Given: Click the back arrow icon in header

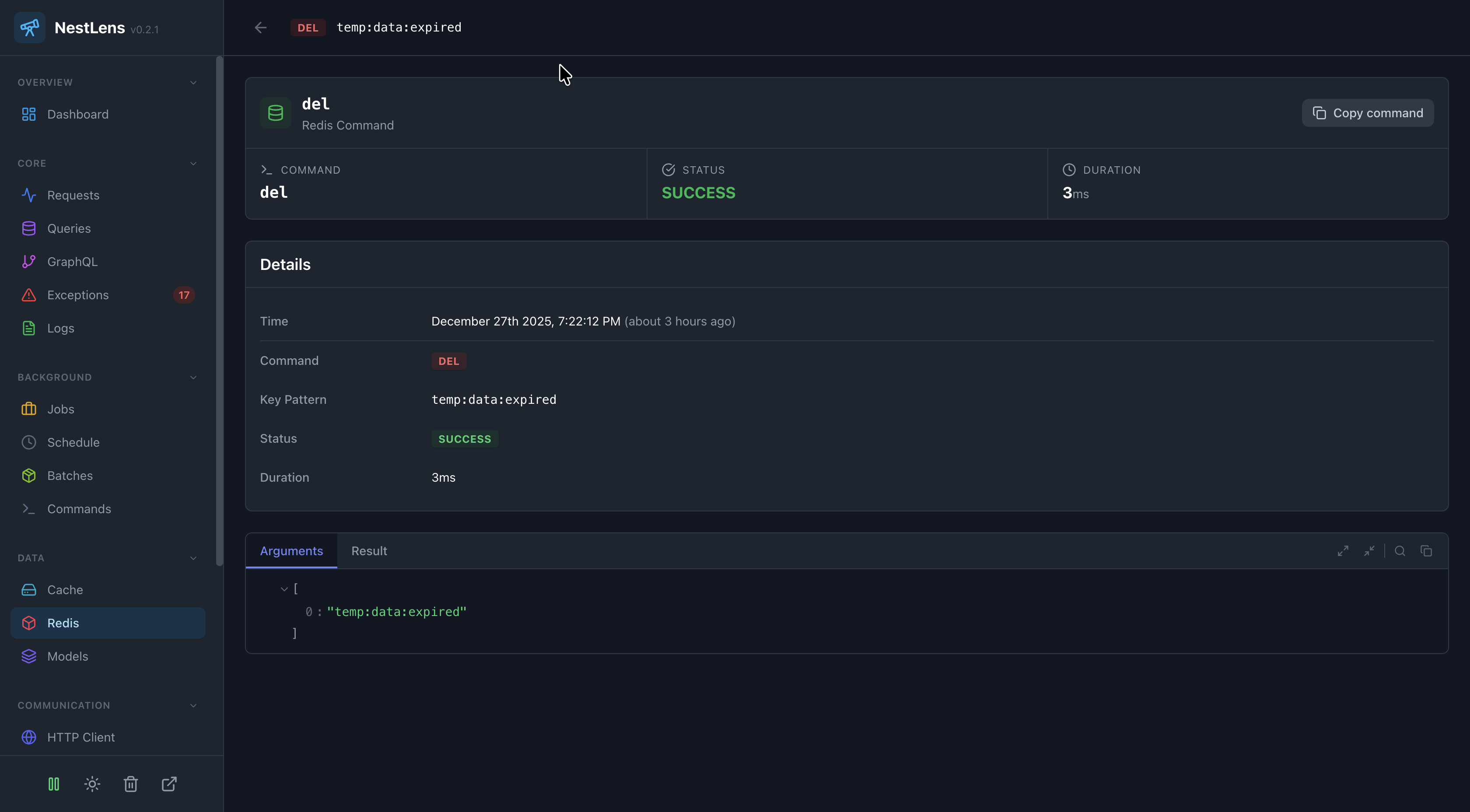Looking at the screenshot, I should tap(260, 28).
